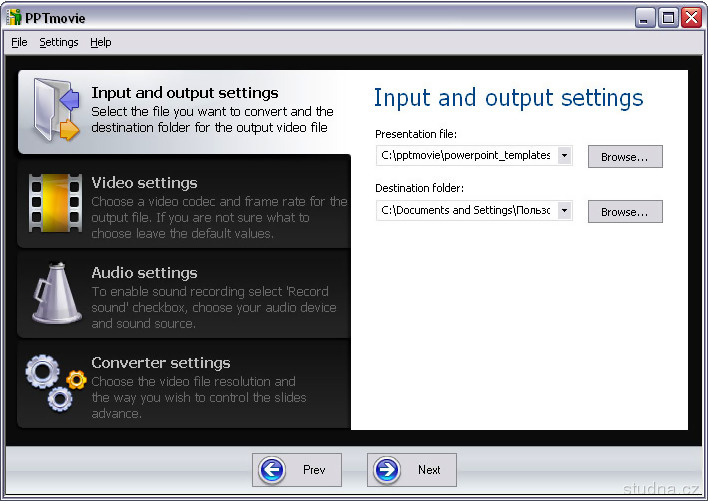Click the folder icon for Input and output settings
The image size is (708, 501).
54,112
